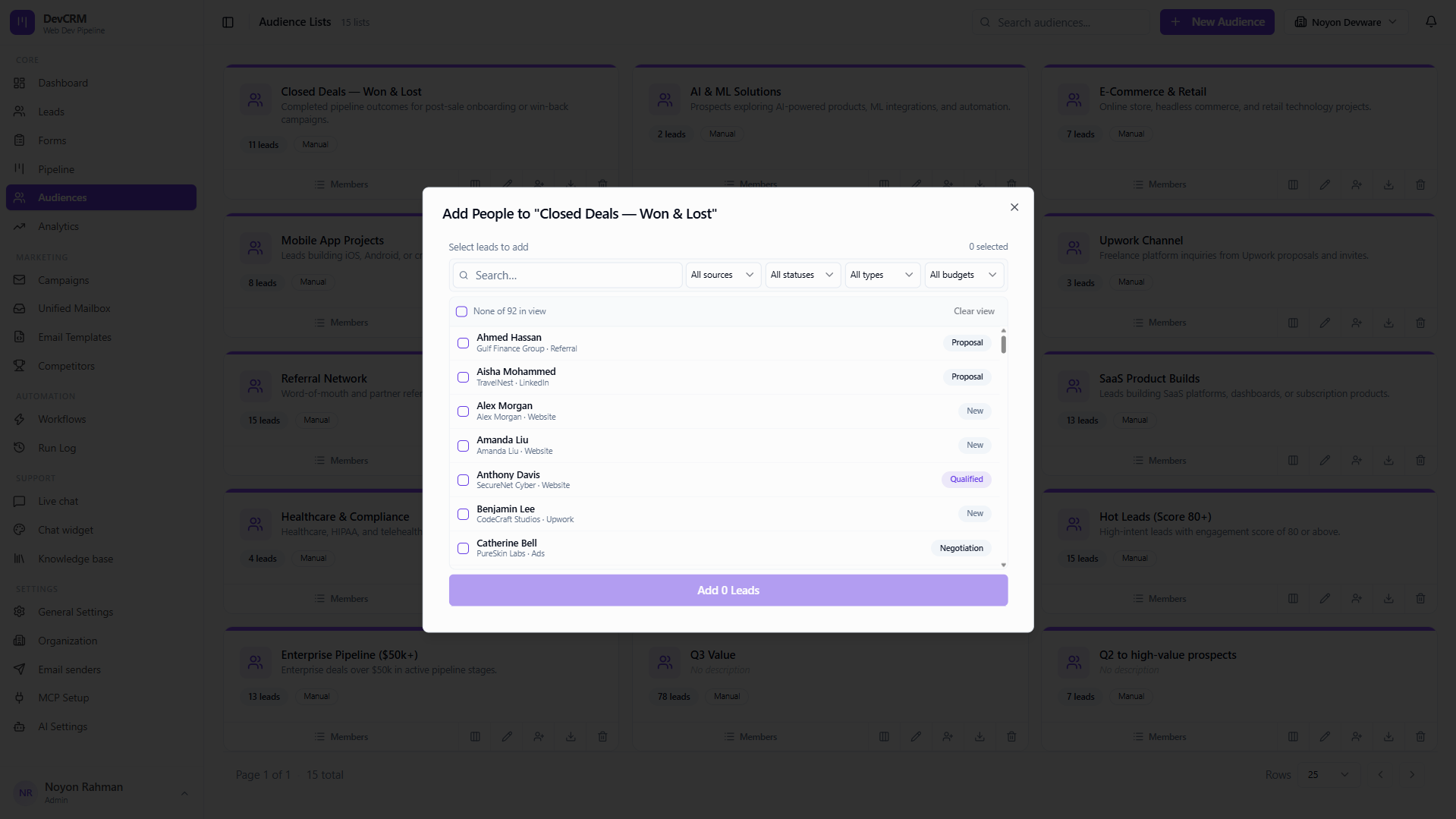Click the DevCRM logo icon
This screenshot has width=1456, height=819.
coord(22,23)
